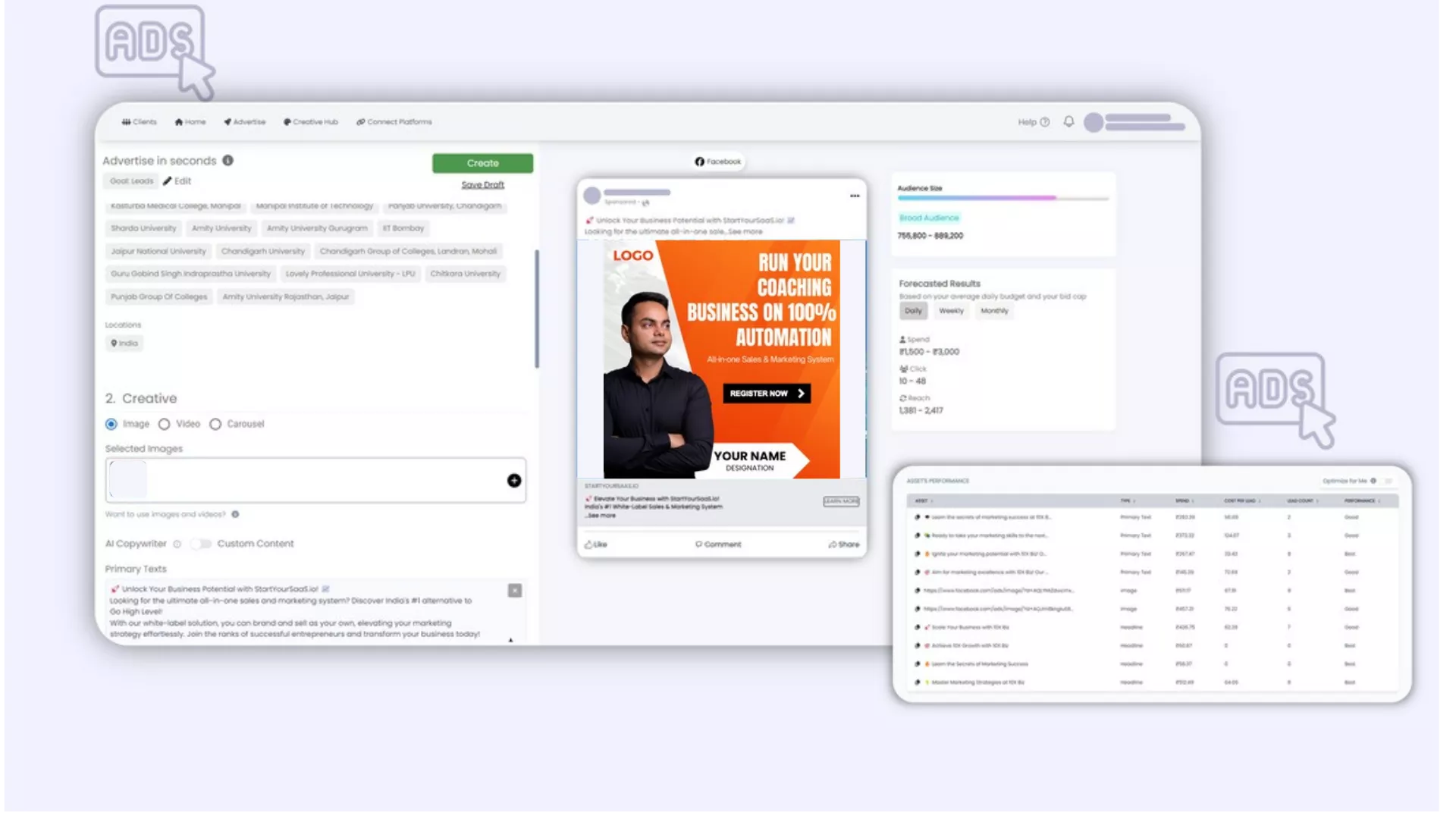Save the campaign as a draft

[482, 184]
